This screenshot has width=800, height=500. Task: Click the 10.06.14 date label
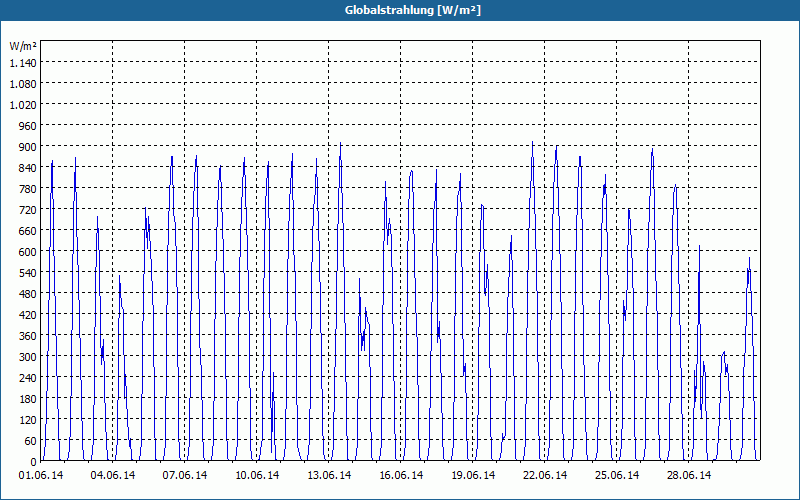[257, 476]
